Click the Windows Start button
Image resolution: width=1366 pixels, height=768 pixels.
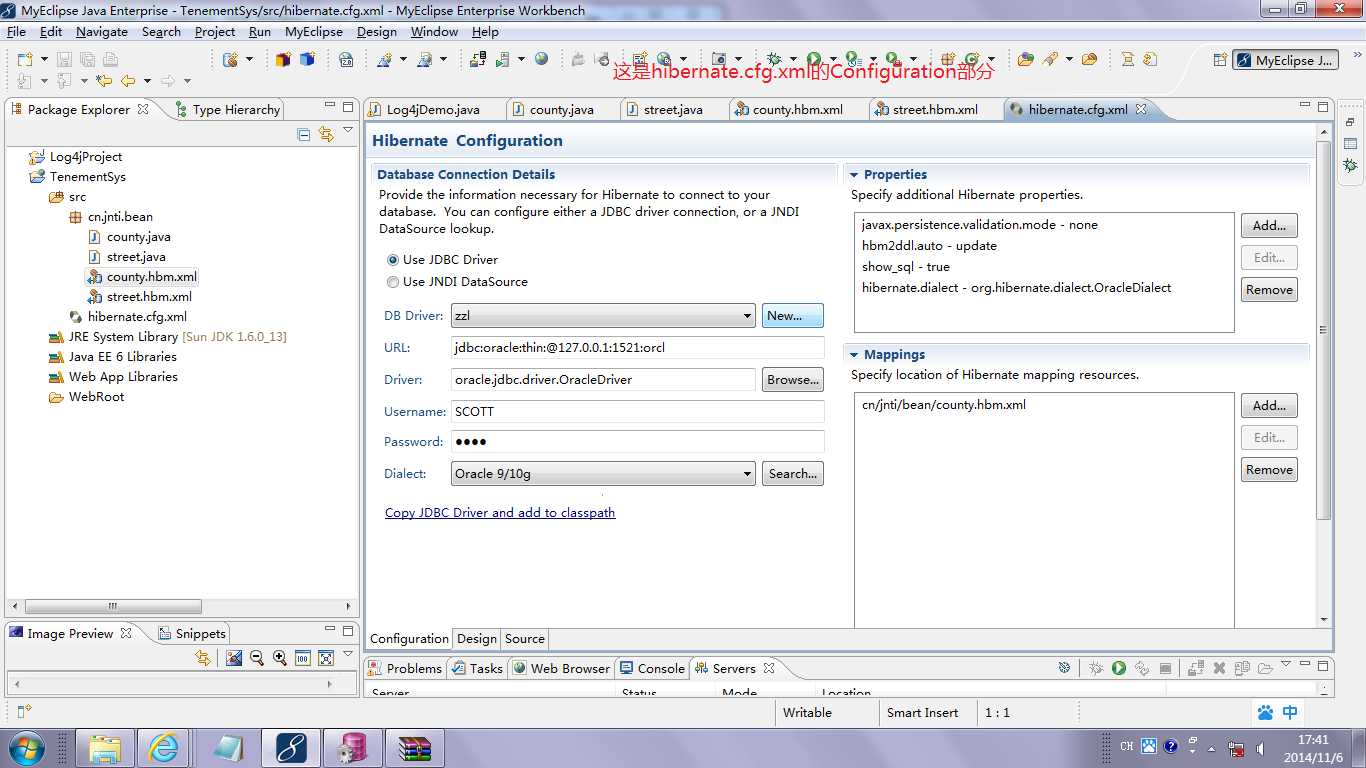[x=25, y=747]
